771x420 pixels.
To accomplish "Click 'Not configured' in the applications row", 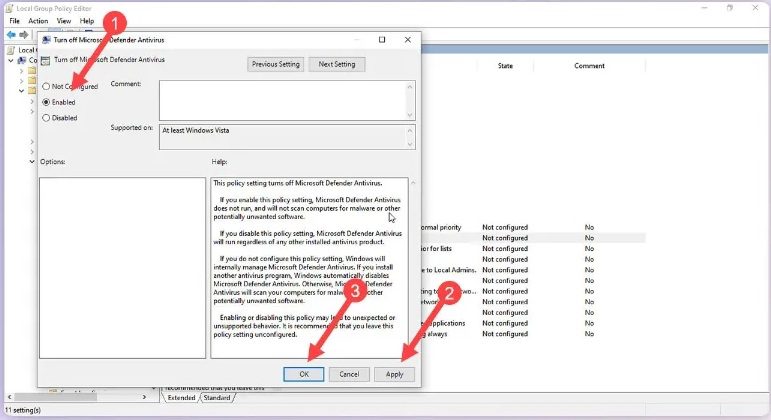I will pyautogui.click(x=505, y=323).
